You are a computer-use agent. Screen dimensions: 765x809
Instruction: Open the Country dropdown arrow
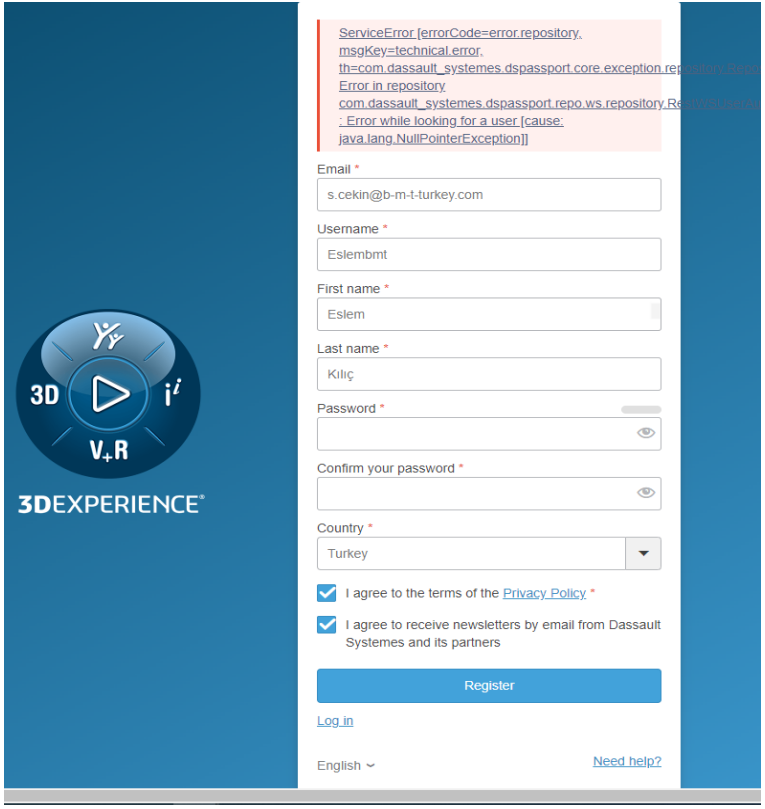643,553
